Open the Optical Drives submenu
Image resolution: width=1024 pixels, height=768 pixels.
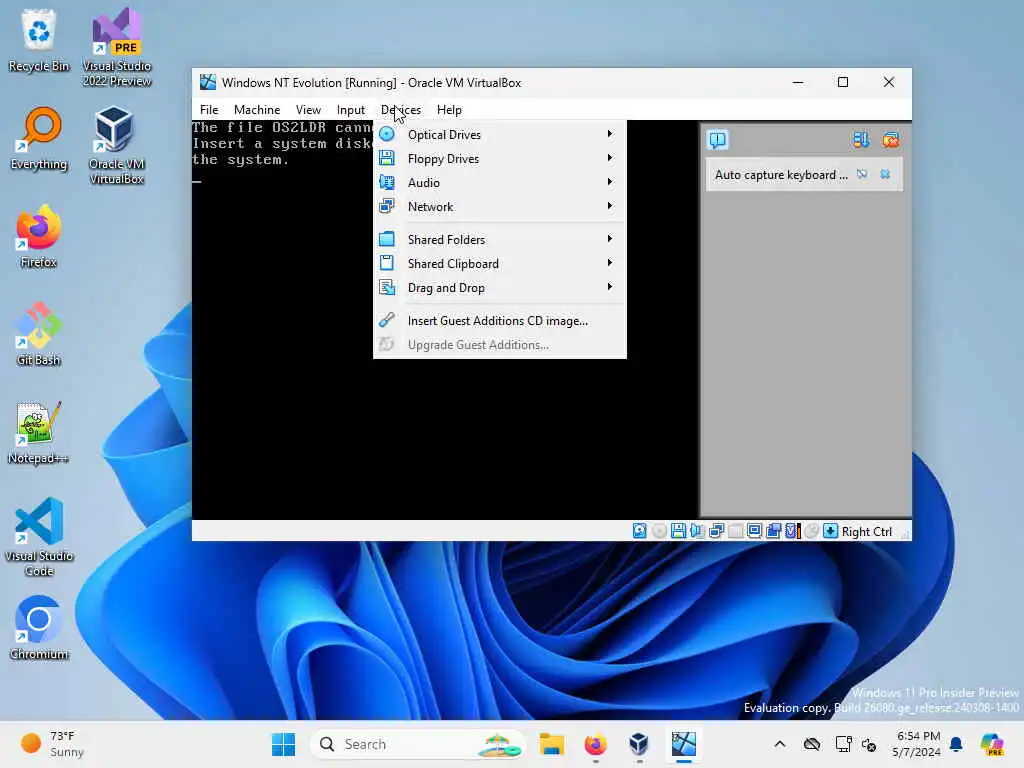coord(500,135)
